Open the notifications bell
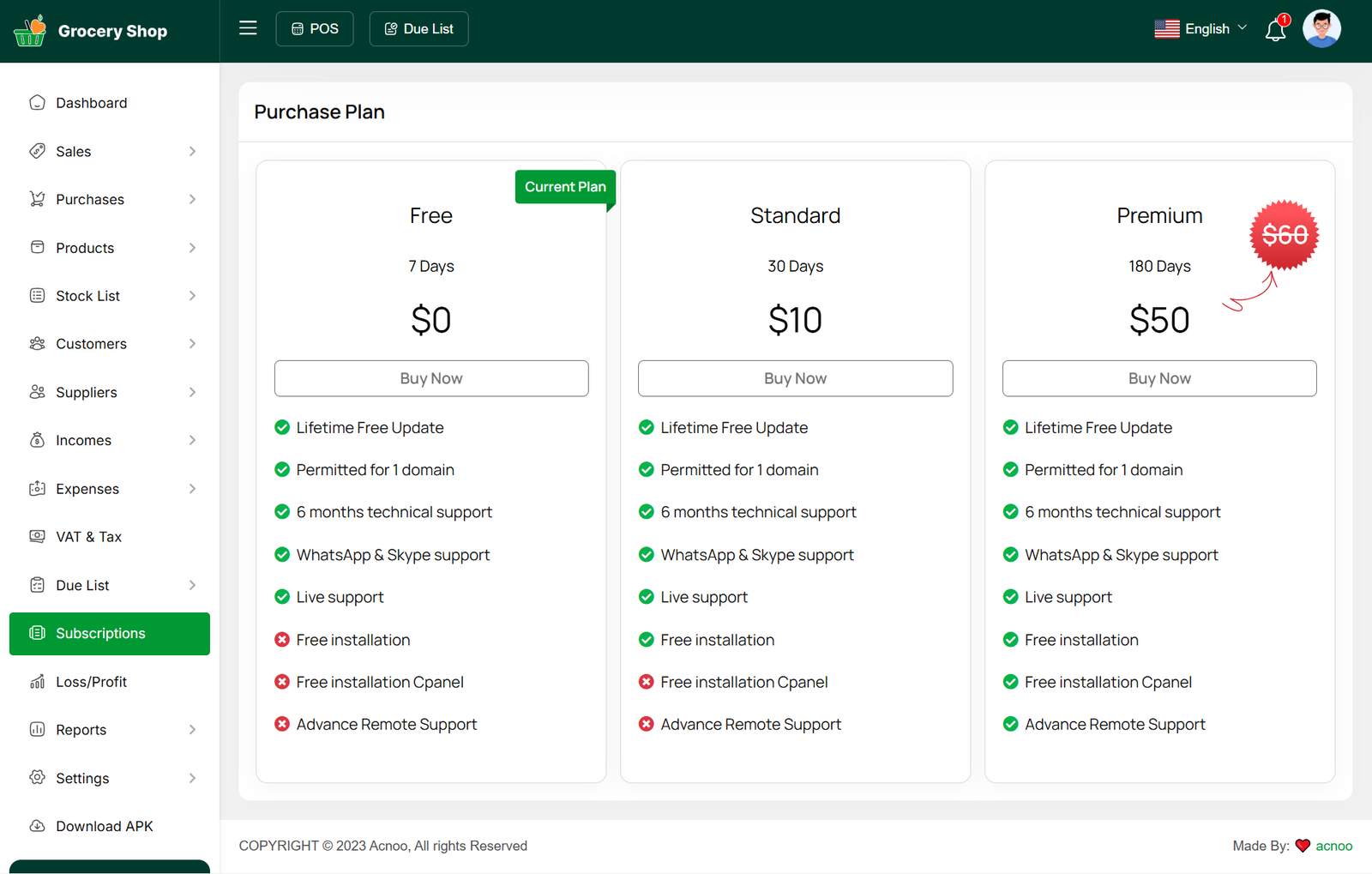The height and width of the screenshot is (874, 1372). click(x=1275, y=30)
